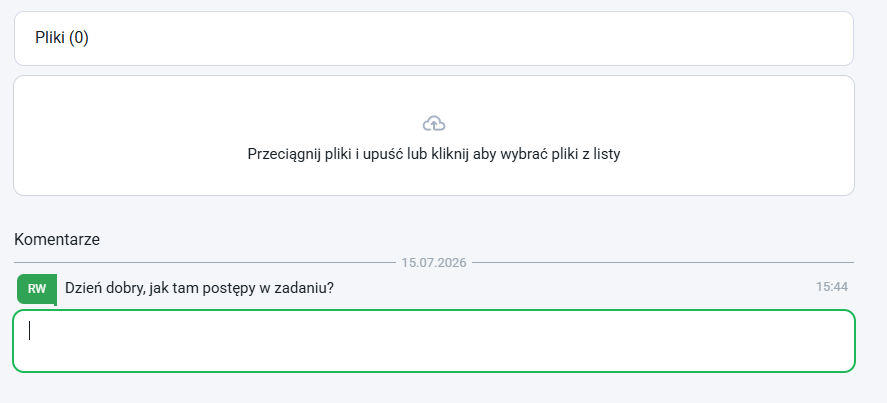Click the right end of the comment input box

pyautogui.click(x=837, y=341)
